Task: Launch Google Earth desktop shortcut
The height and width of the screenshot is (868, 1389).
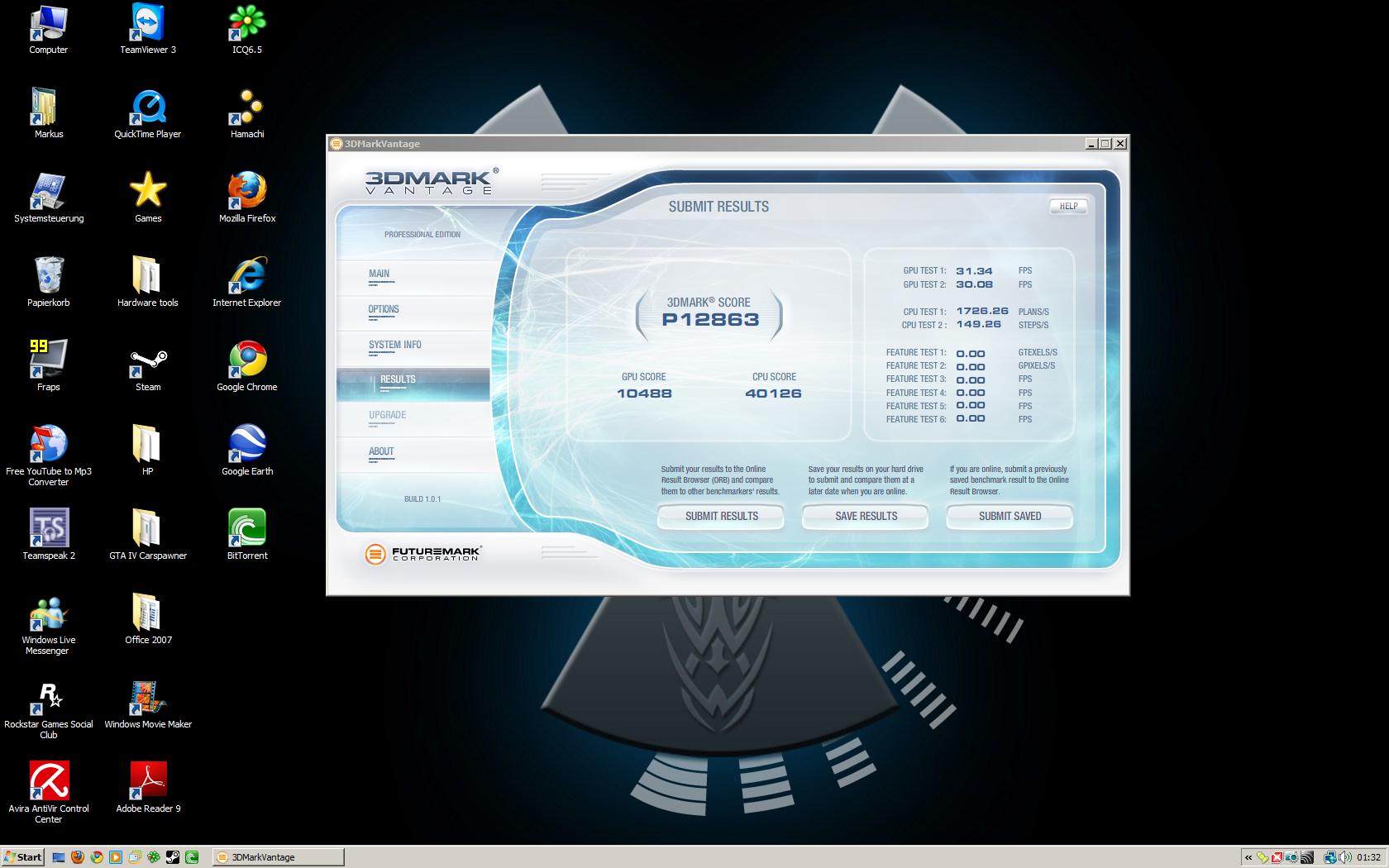Action: (247, 451)
